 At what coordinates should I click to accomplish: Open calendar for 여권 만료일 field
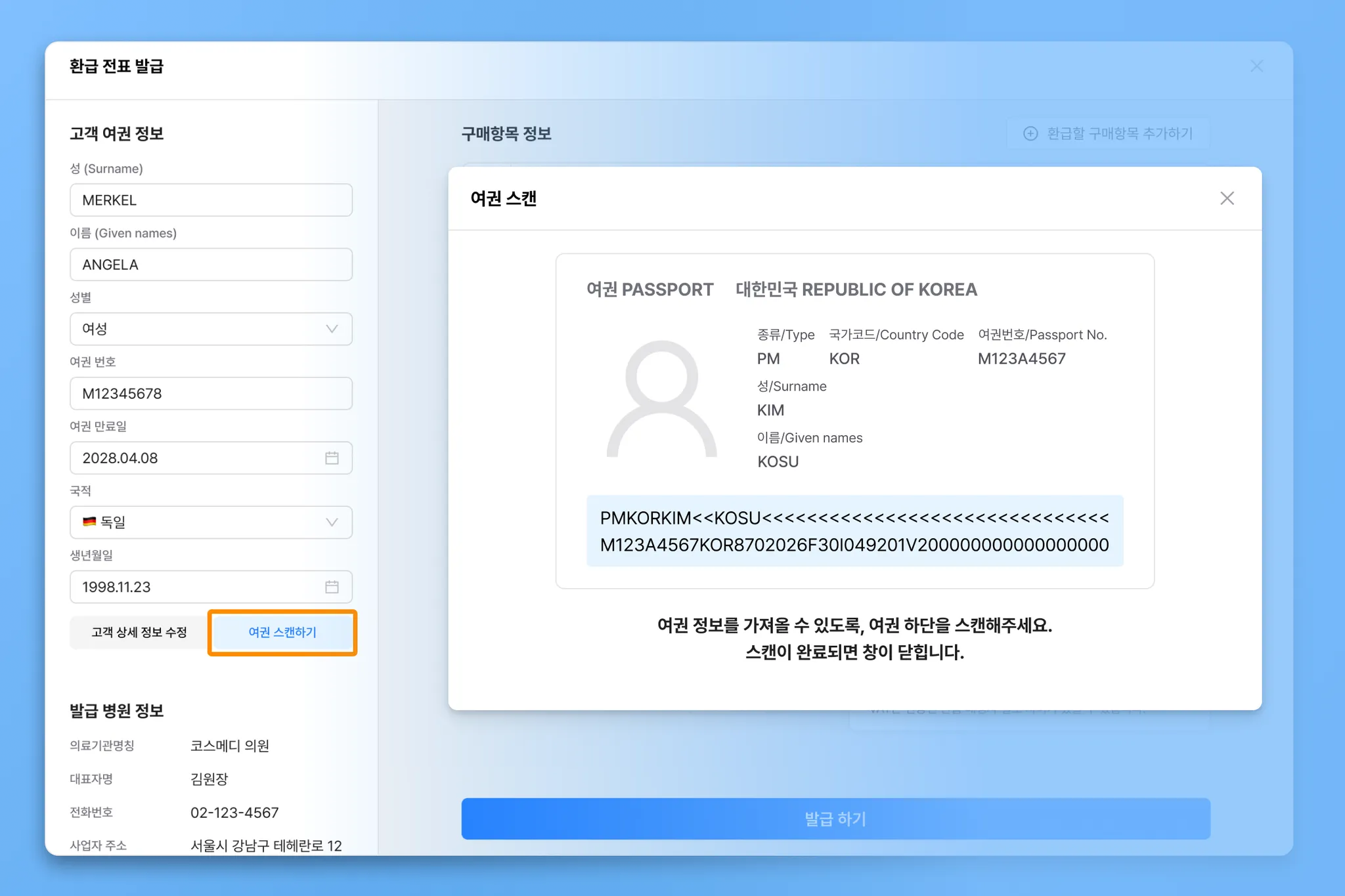332,458
